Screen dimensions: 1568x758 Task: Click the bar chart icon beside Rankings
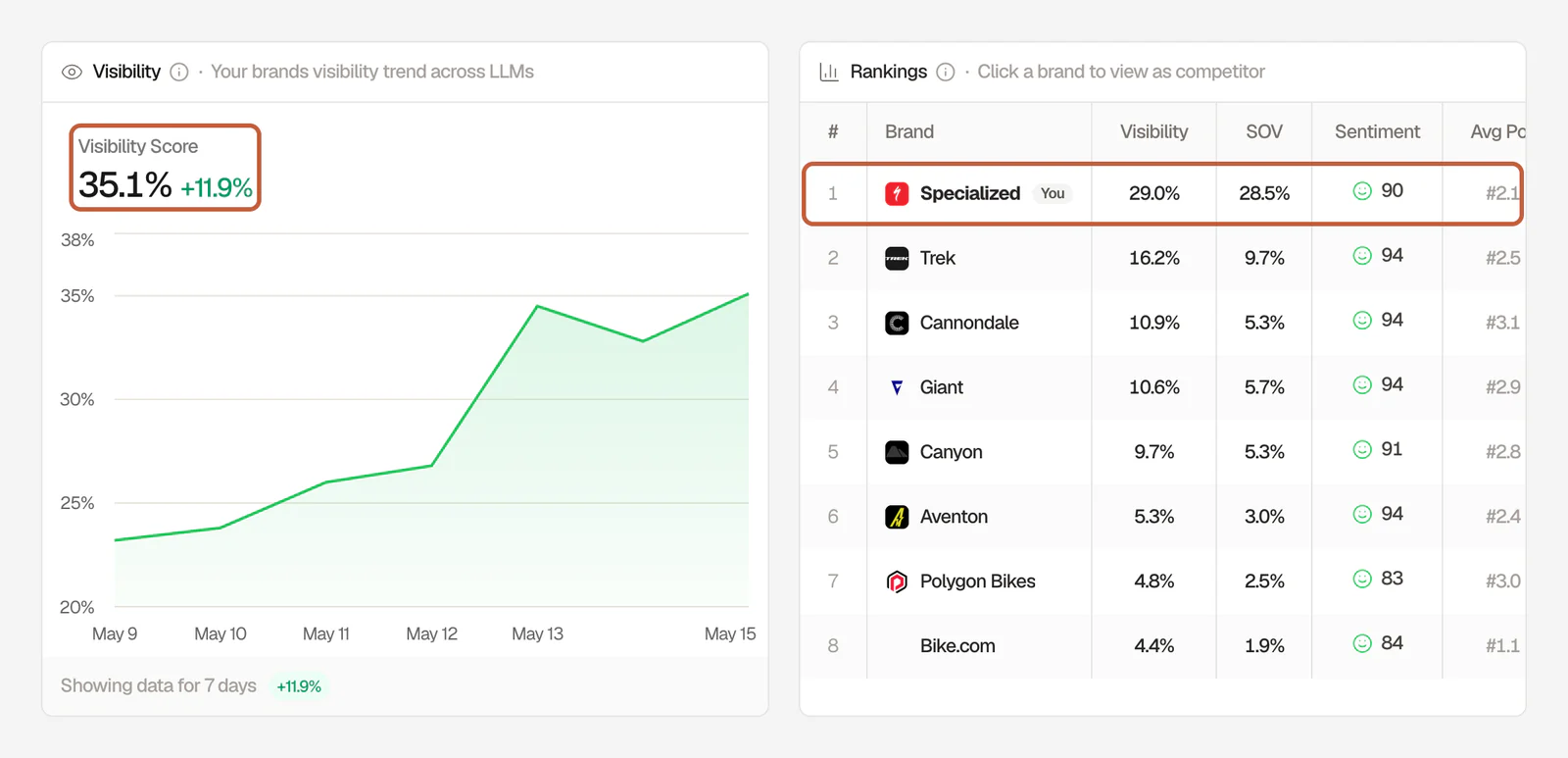[x=829, y=72]
